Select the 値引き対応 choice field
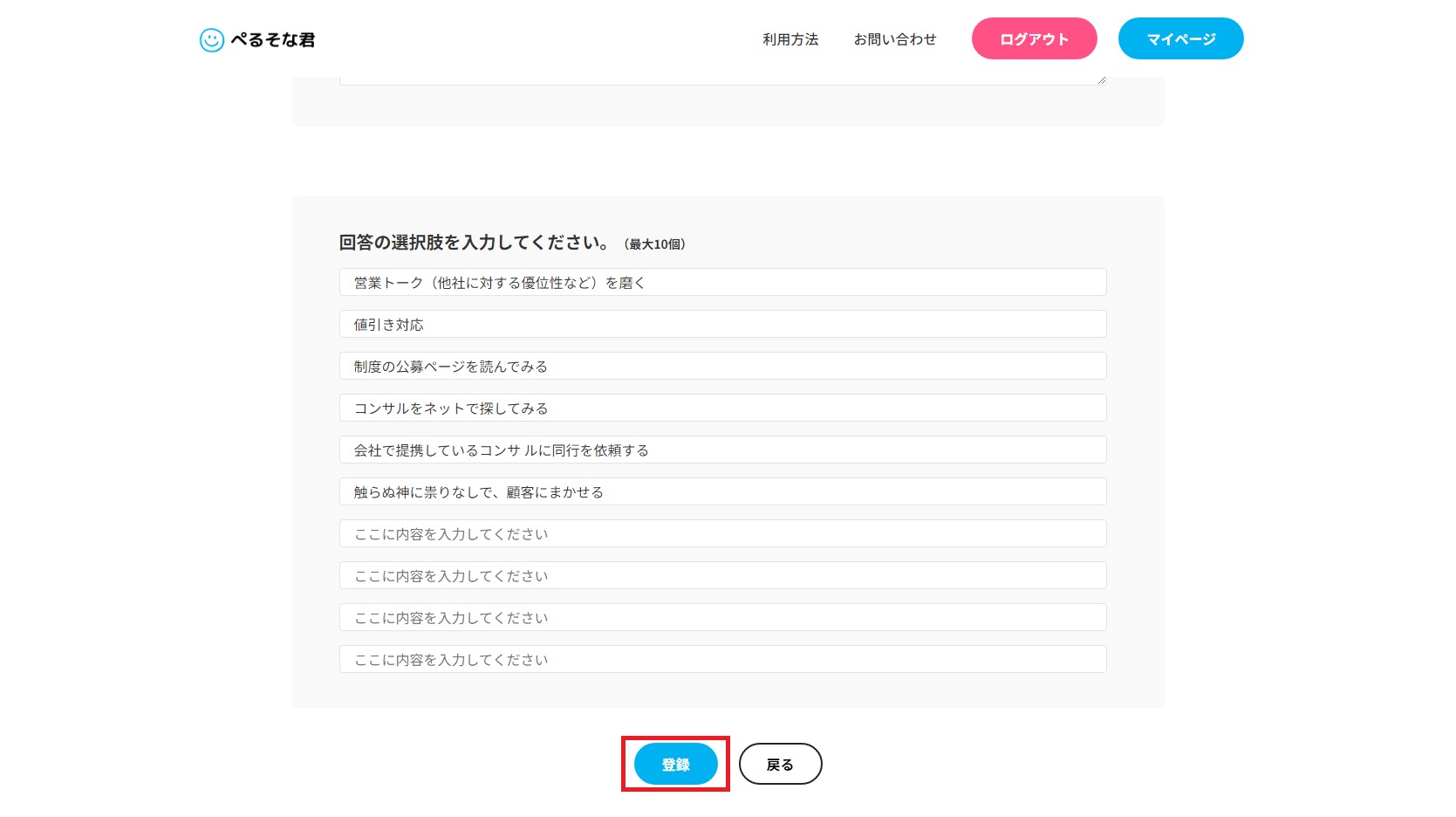 click(723, 324)
